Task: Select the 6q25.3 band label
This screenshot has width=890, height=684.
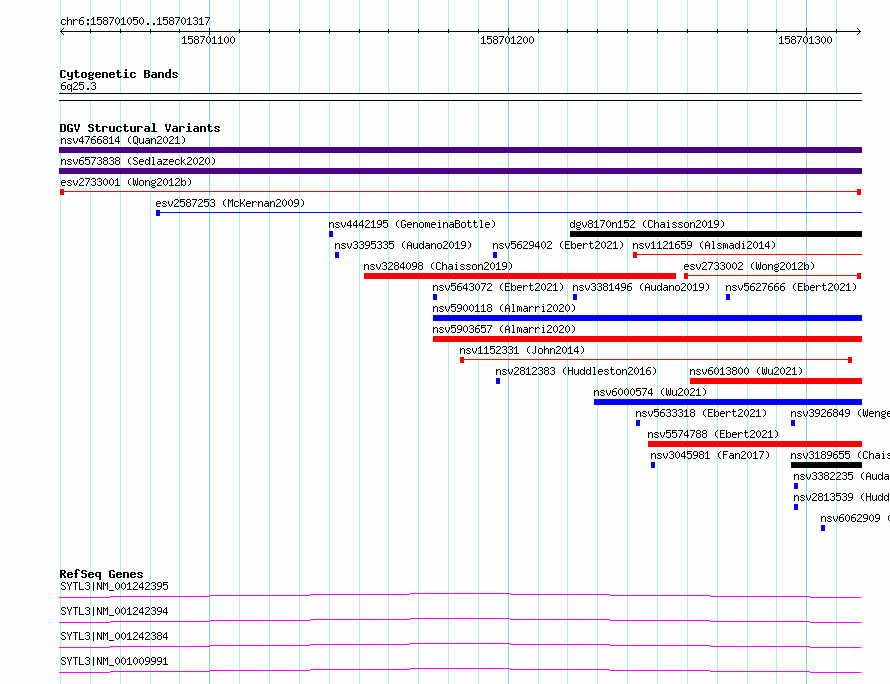Action: click(x=78, y=86)
